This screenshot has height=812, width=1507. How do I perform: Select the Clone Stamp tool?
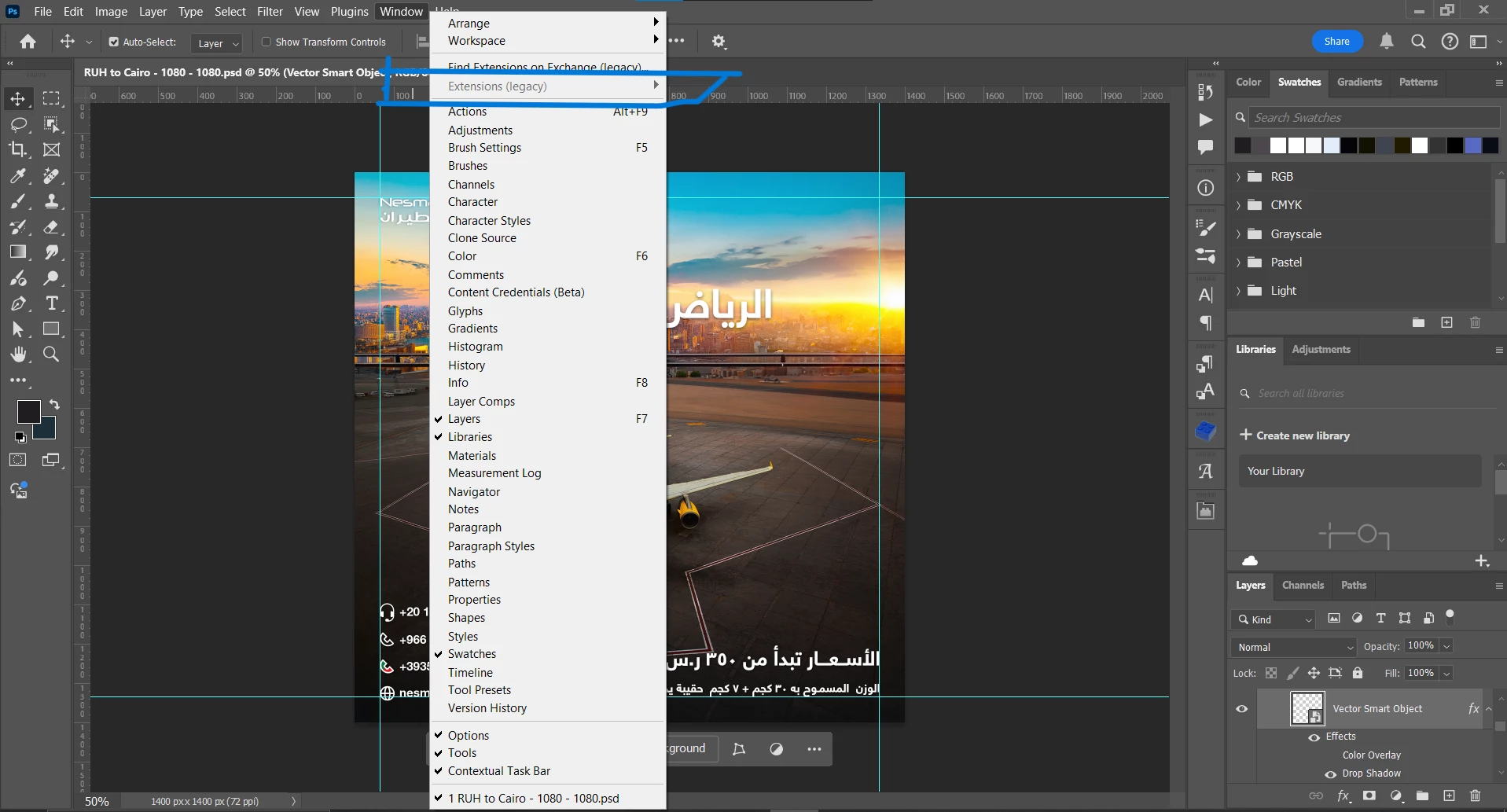(x=51, y=202)
